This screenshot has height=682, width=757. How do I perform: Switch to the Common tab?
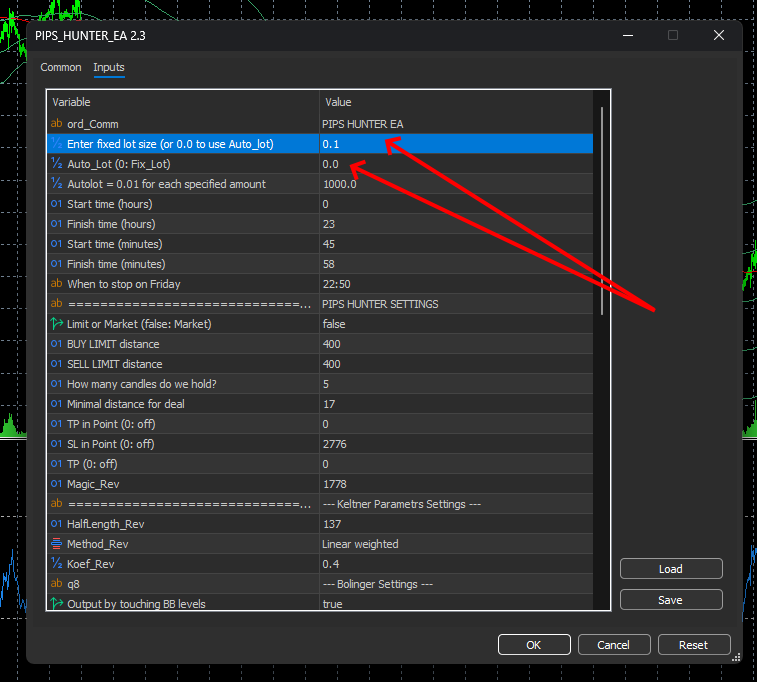click(61, 67)
